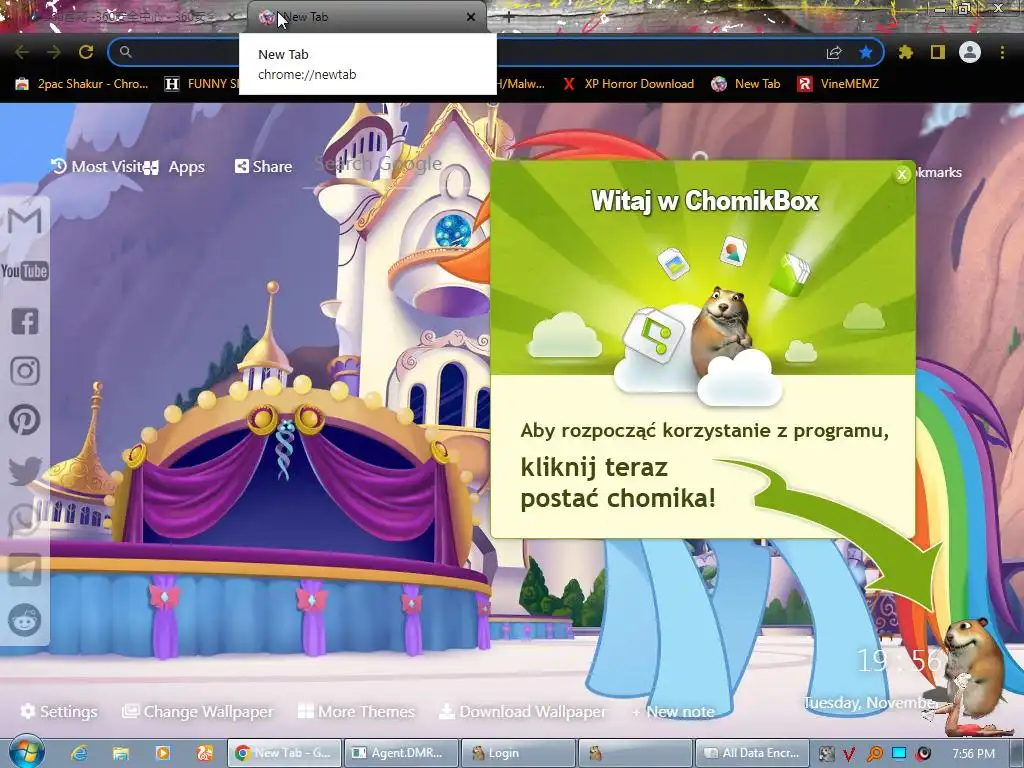1024x768 pixels.
Task: Go back with the browser back arrow
Action: (x=22, y=52)
